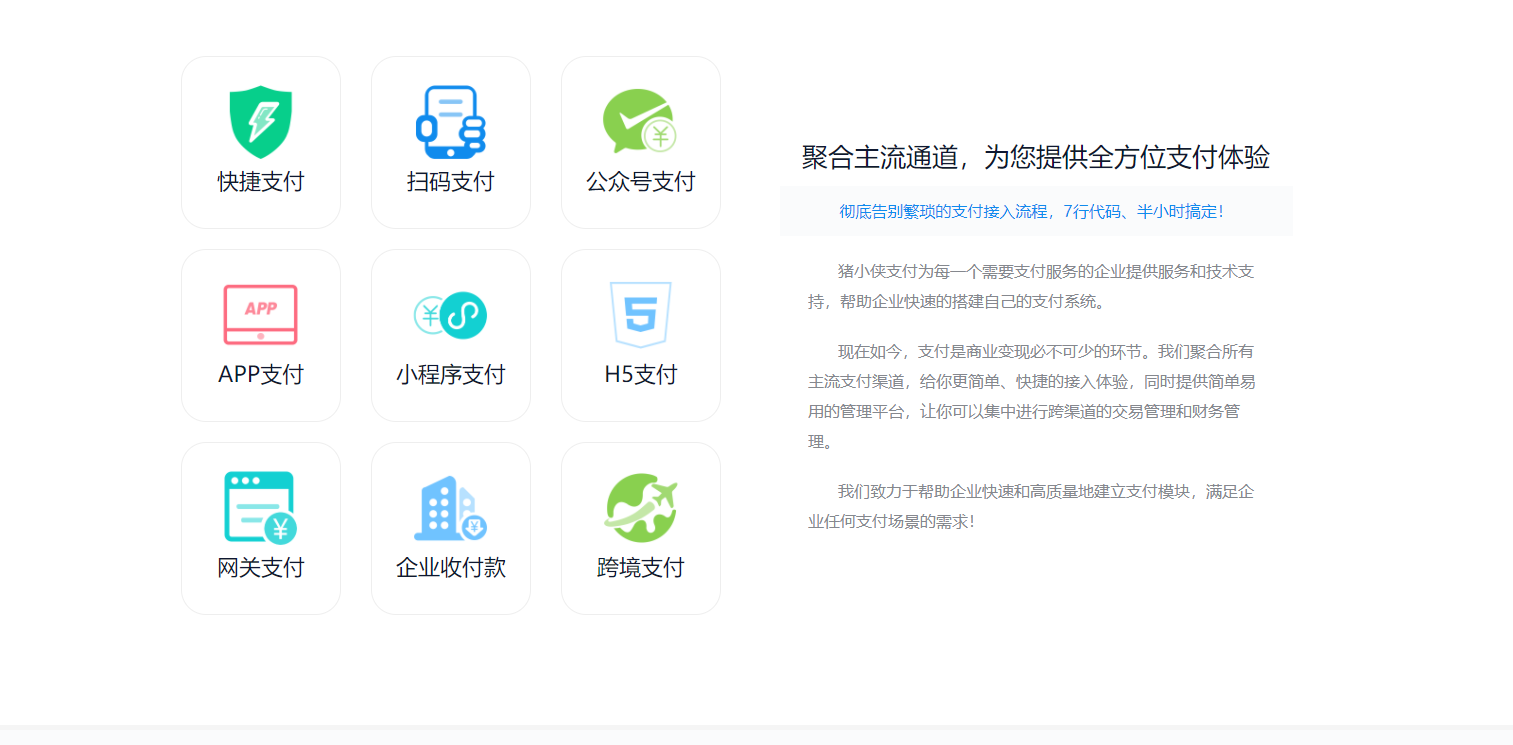Click the paragraph starting with 猪小侠支付
Image resolution: width=1513 pixels, height=745 pixels.
coord(1031,286)
